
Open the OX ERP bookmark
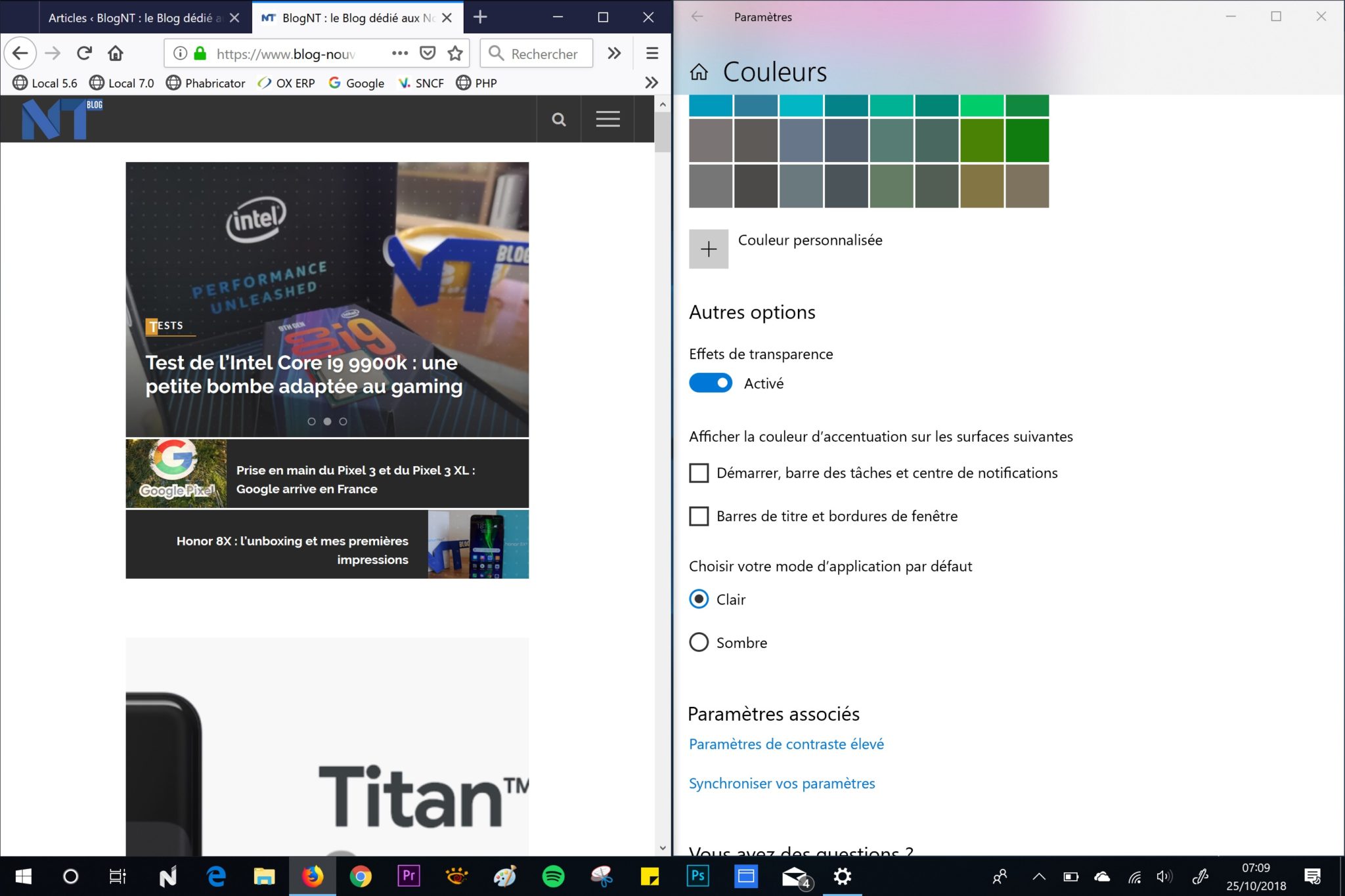coord(286,83)
